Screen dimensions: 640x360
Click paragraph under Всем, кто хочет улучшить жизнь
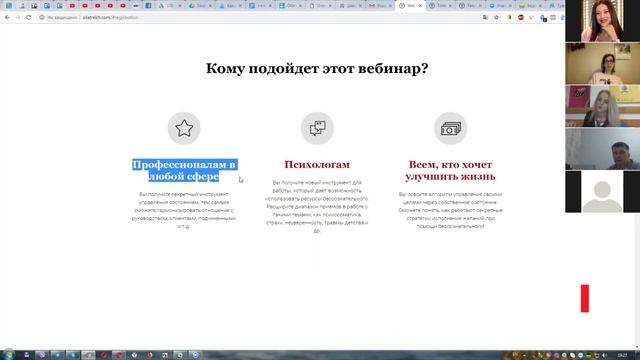[x=450, y=210]
